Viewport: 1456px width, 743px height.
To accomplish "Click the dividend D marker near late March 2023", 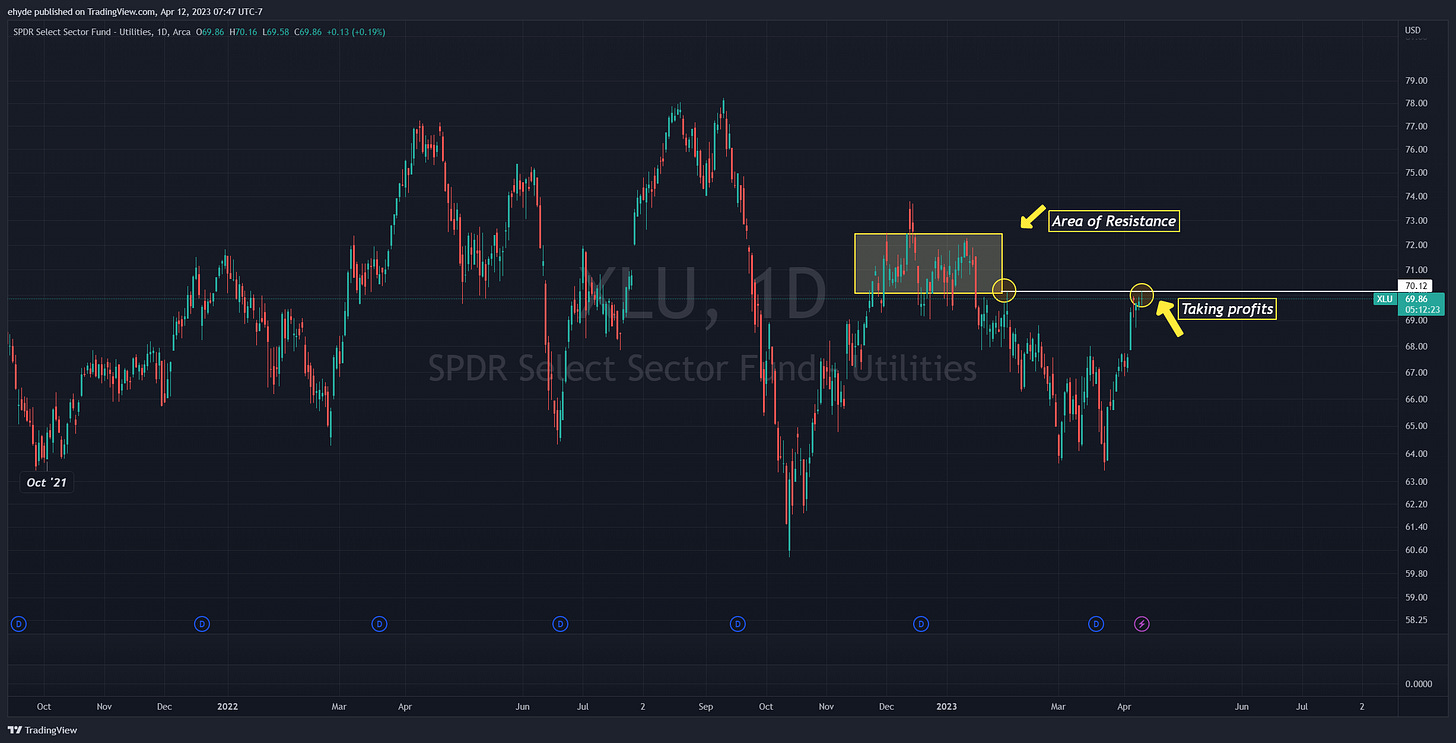I will pyautogui.click(x=1097, y=624).
